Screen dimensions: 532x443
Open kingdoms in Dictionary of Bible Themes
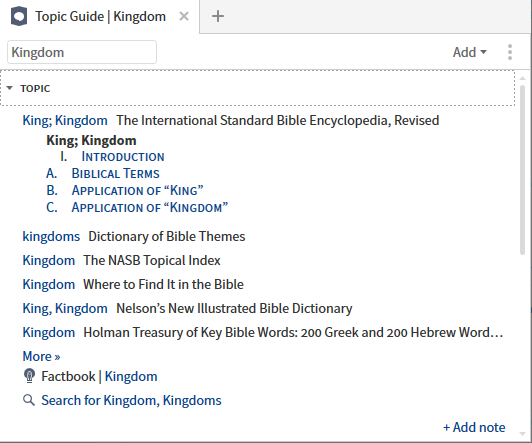click(x=51, y=236)
